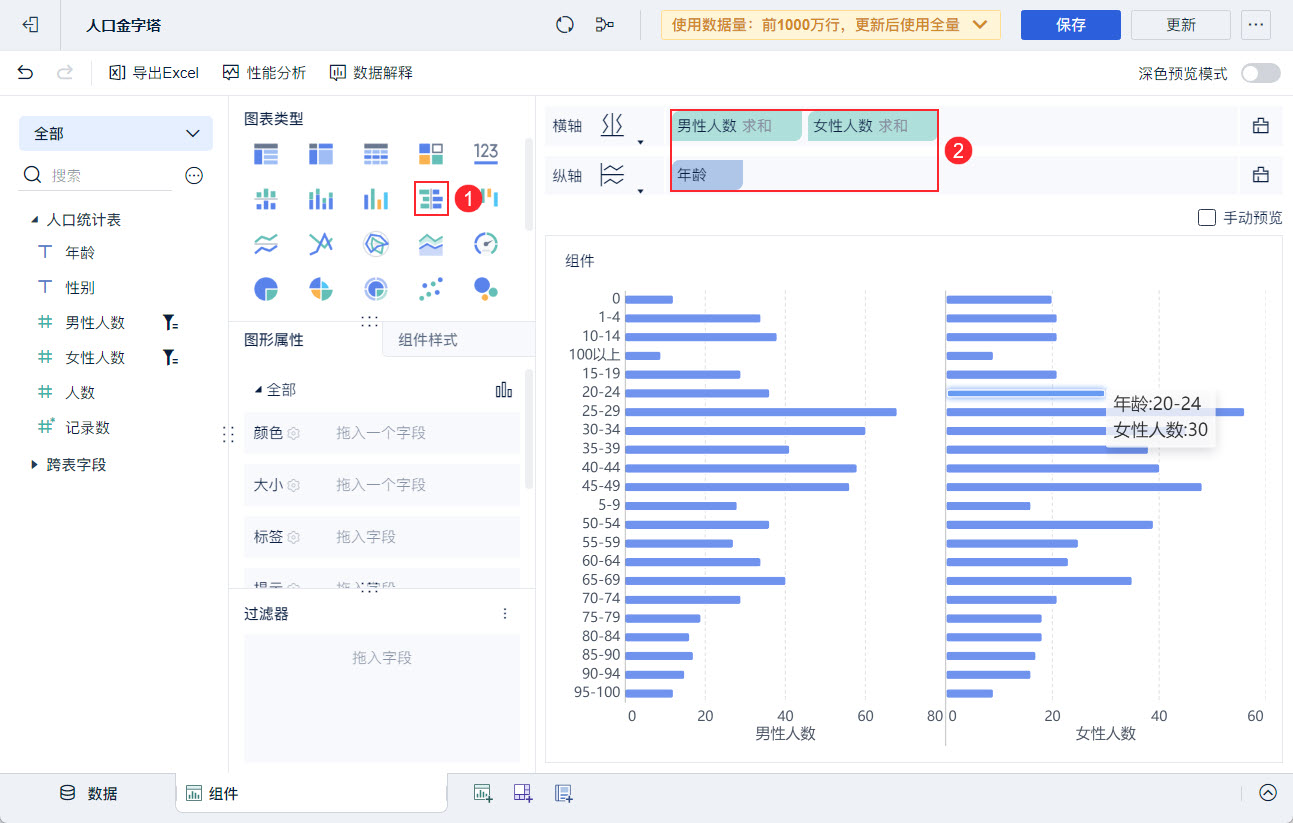1293x823 pixels.
Task: Click the redo arrow icon
Action: coord(65,72)
